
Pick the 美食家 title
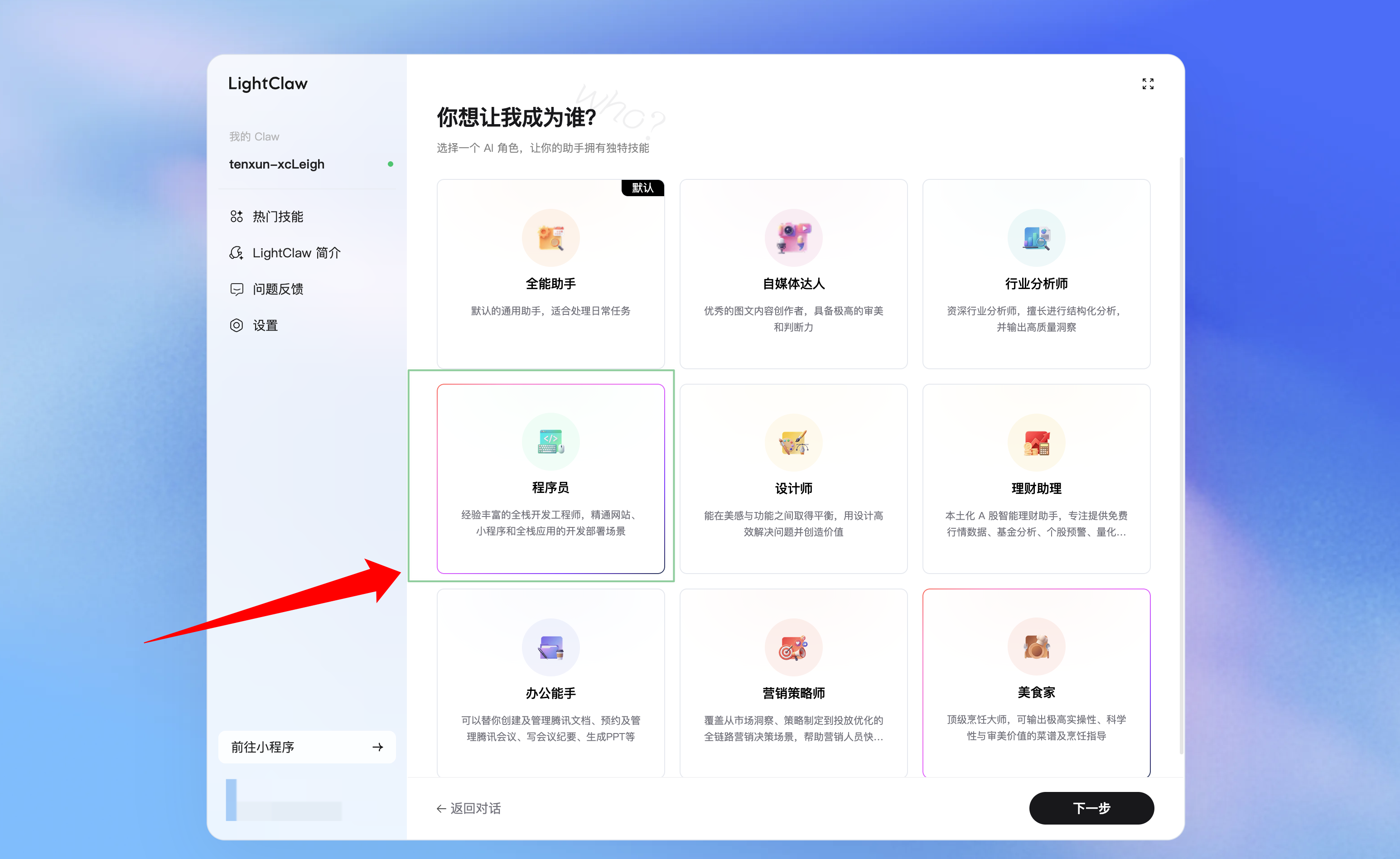click(1036, 693)
